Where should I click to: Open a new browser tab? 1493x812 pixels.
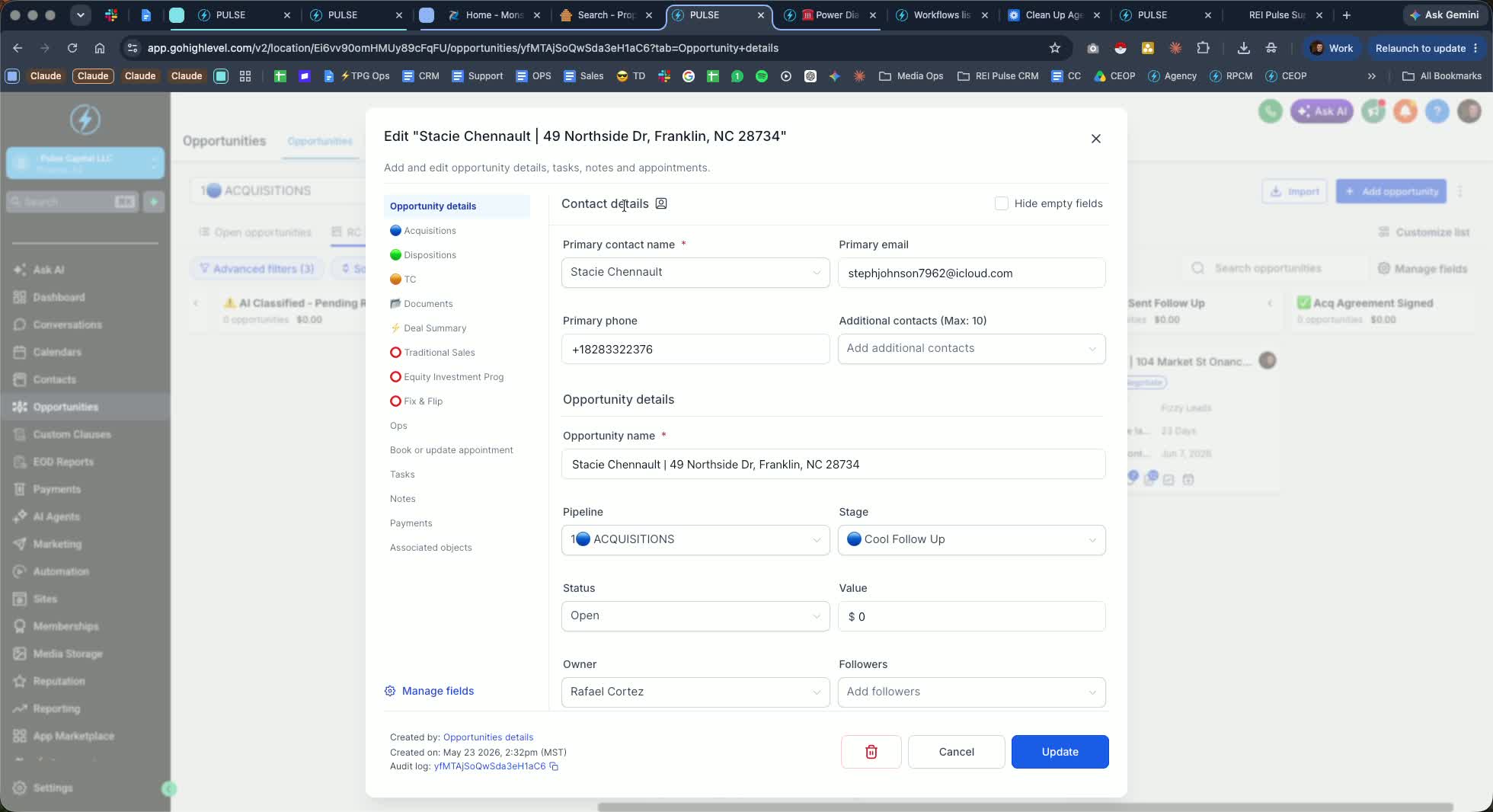(x=1346, y=15)
